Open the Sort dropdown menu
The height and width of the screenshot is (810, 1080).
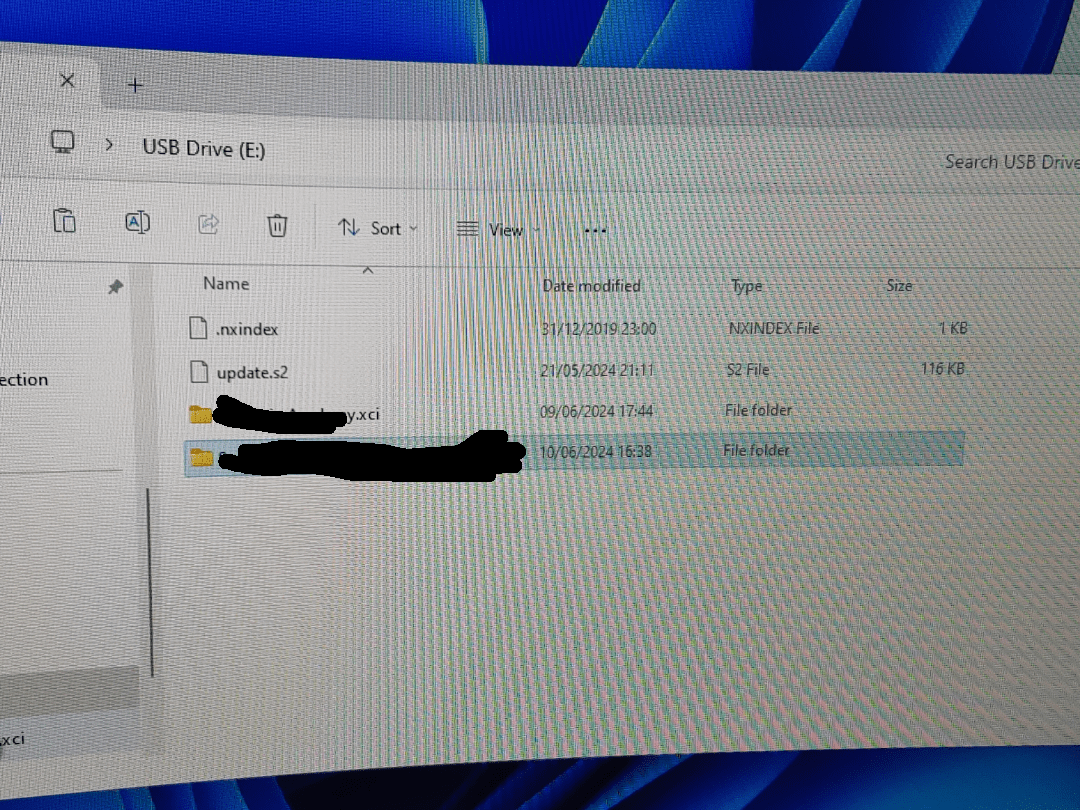[377, 228]
